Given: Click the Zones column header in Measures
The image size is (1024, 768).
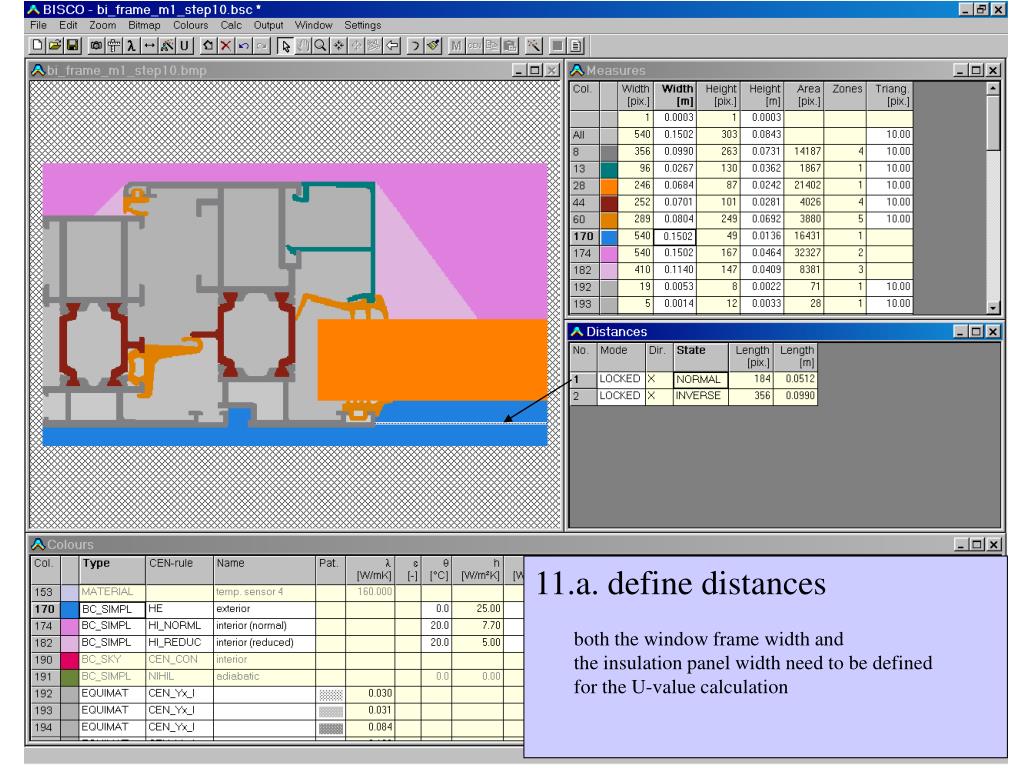Looking at the screenshot, I should [x=846, y=95].
